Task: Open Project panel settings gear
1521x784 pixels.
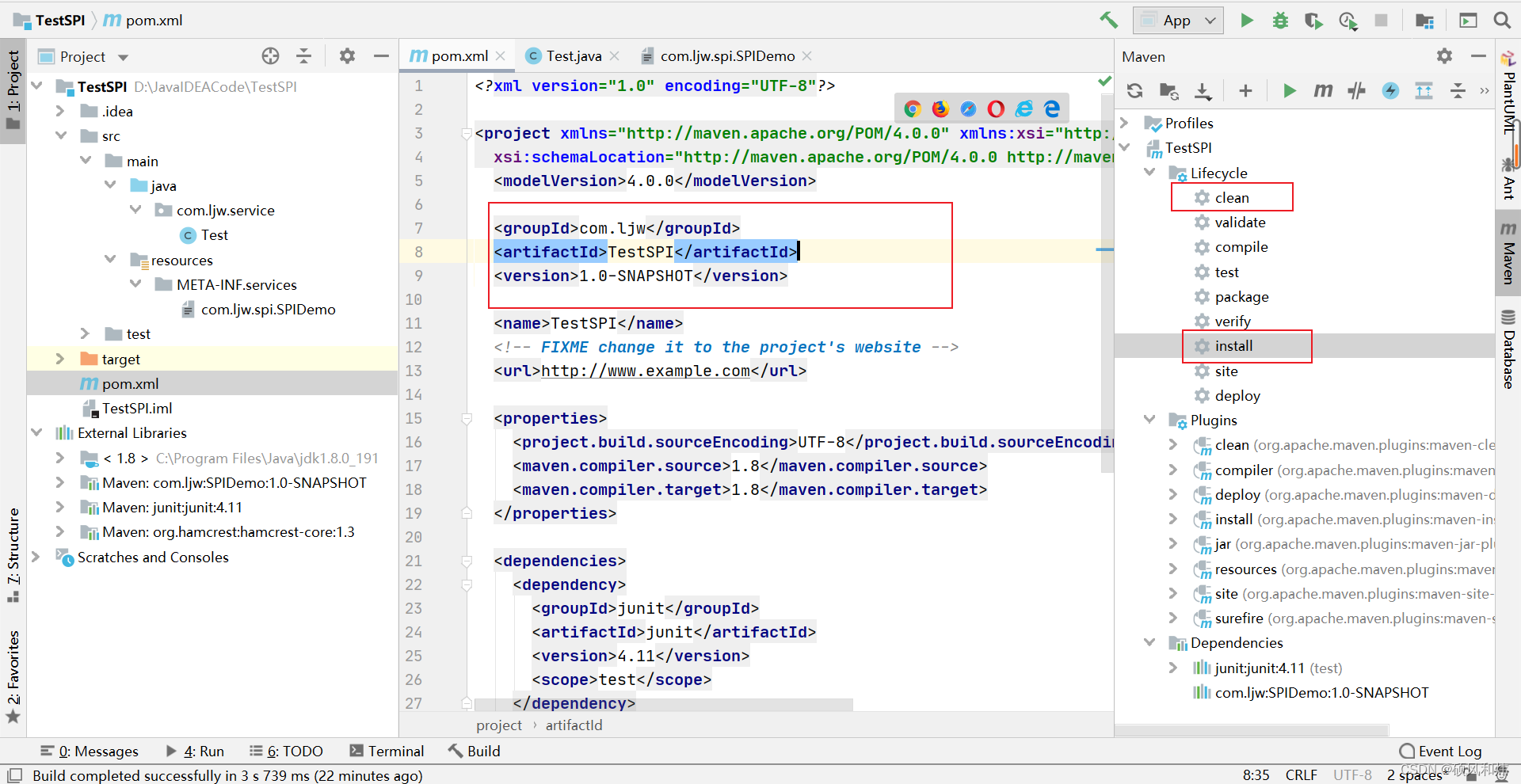Action: [x=347, y=56]
